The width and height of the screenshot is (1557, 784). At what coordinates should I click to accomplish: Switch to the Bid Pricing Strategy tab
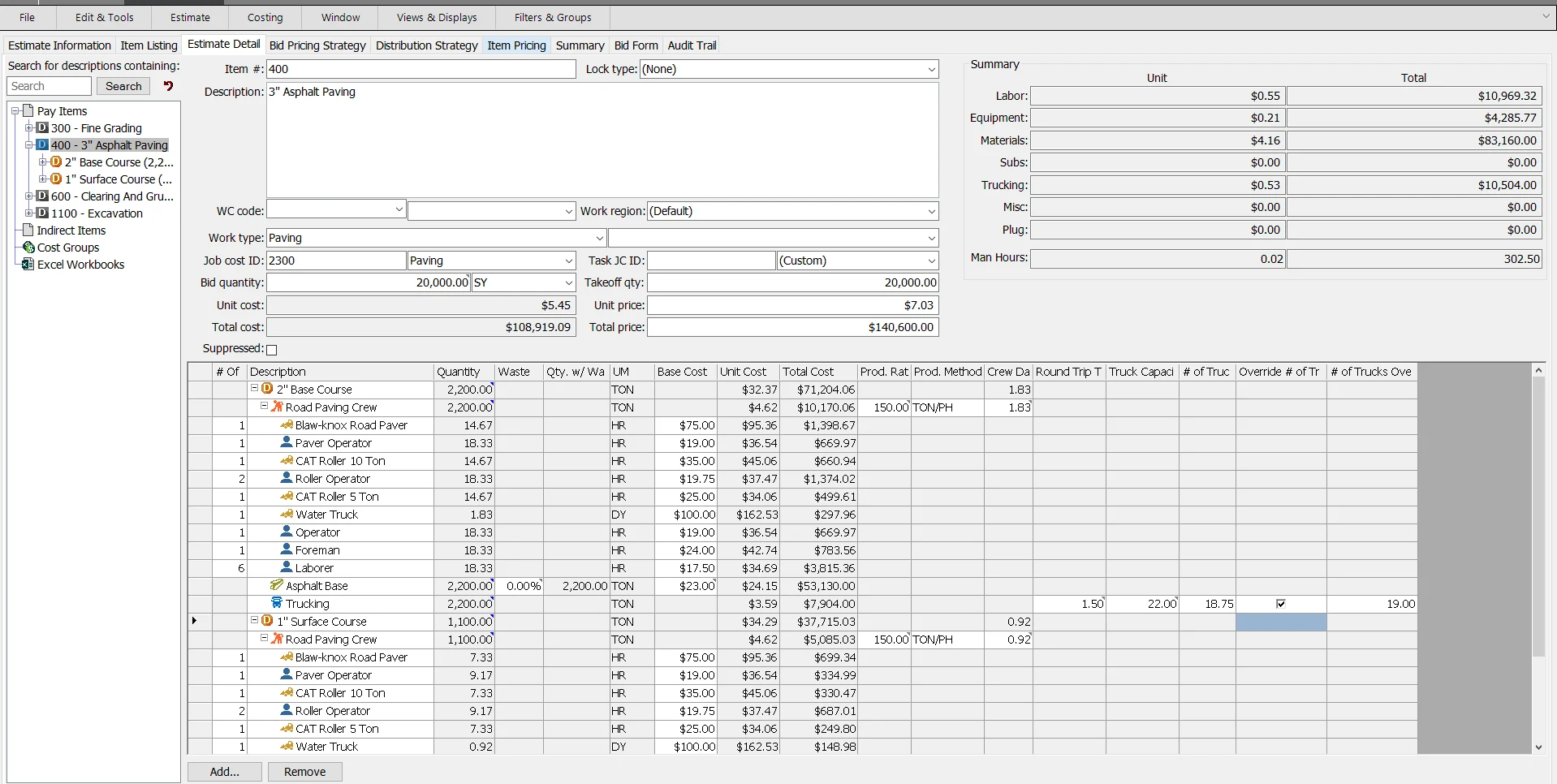pyautogui.click(x=317, y=45)
